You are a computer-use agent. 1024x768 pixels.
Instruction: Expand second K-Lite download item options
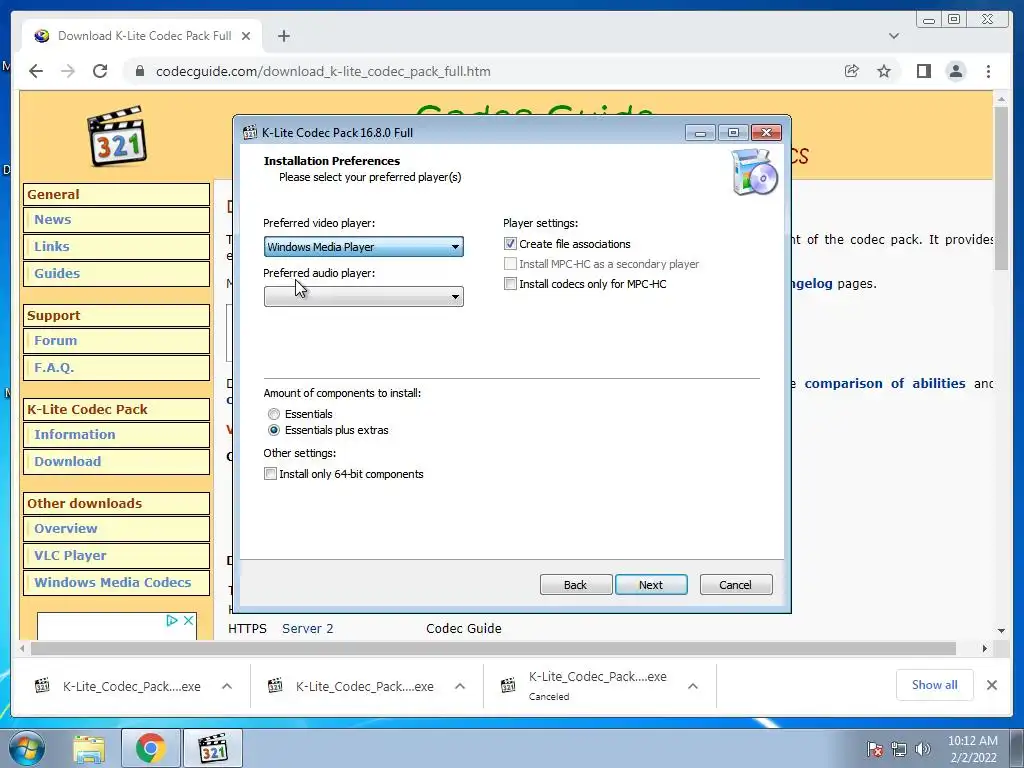point(460,686)
